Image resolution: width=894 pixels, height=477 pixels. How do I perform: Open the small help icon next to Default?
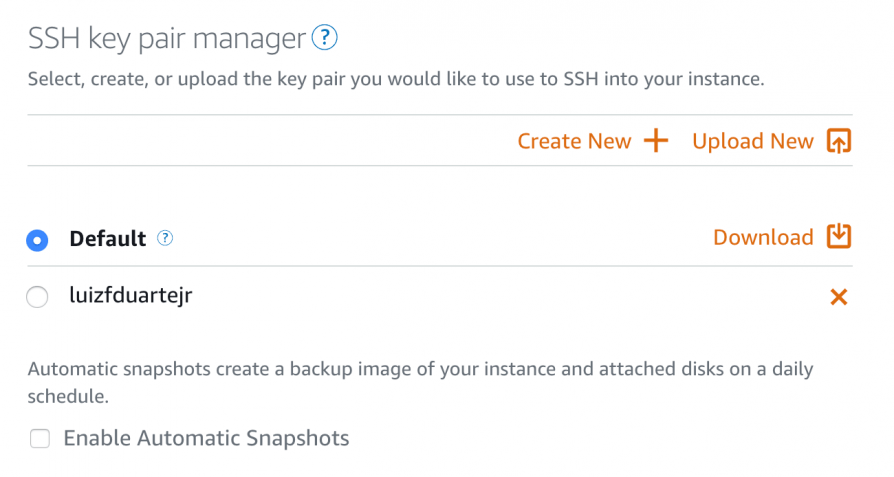165,238
